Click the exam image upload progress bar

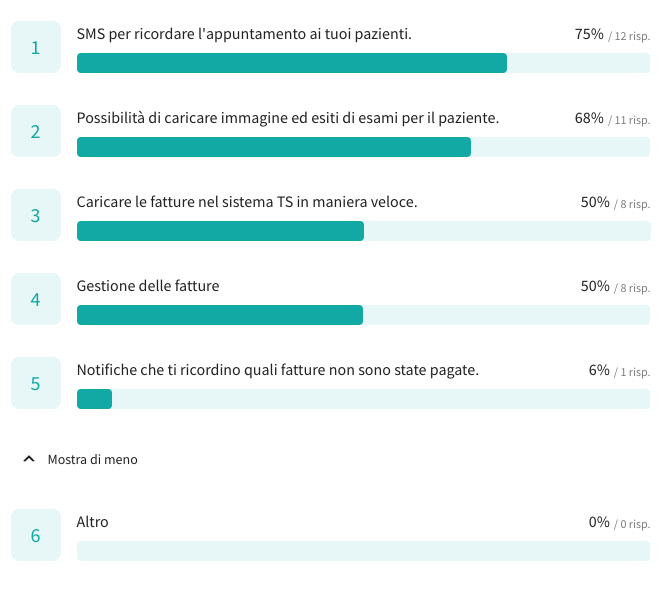[x=363, y=147]
